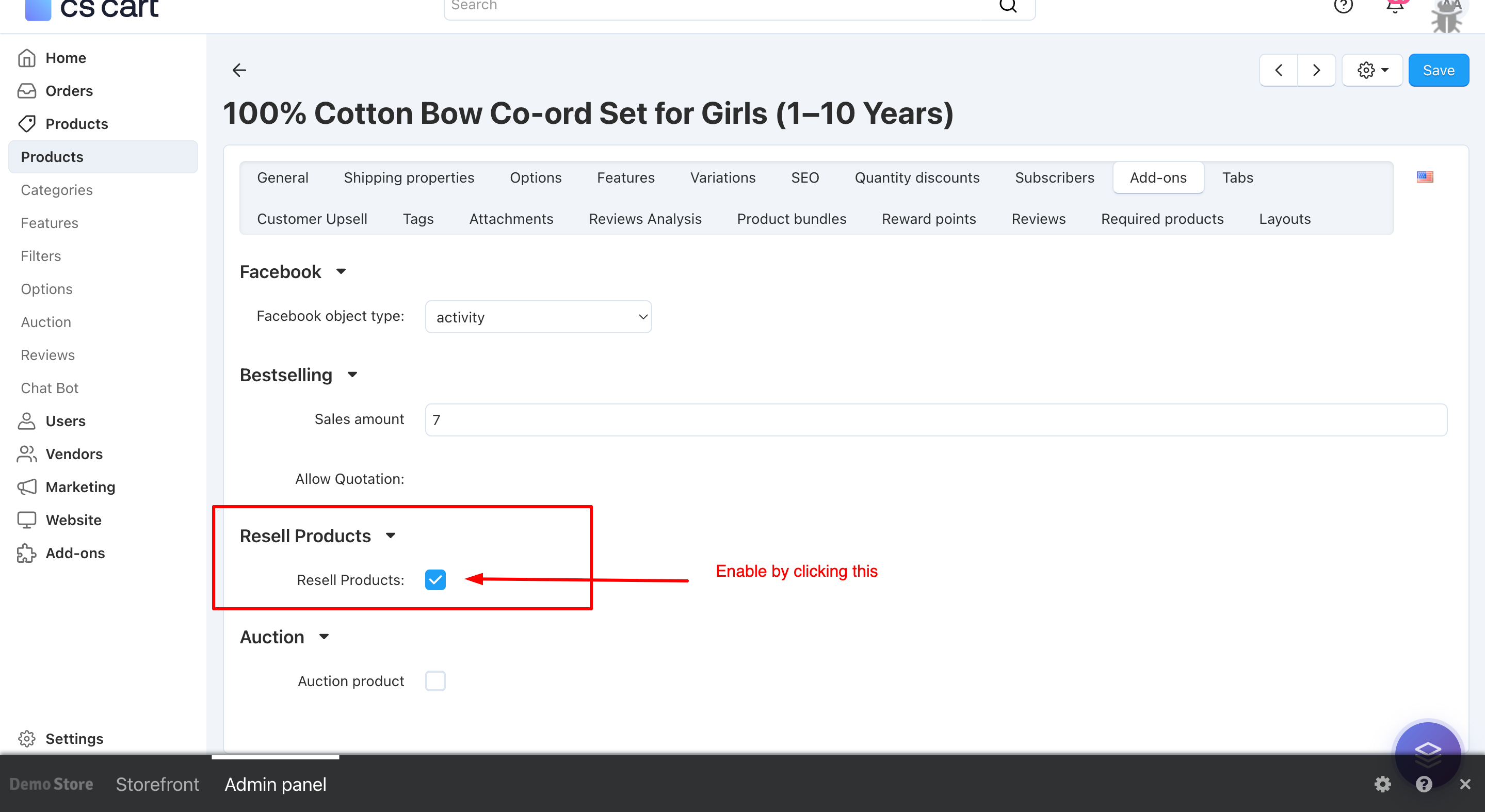
Task: Open the Facebook object type dropdown
Action: click(x=538, y=316)
